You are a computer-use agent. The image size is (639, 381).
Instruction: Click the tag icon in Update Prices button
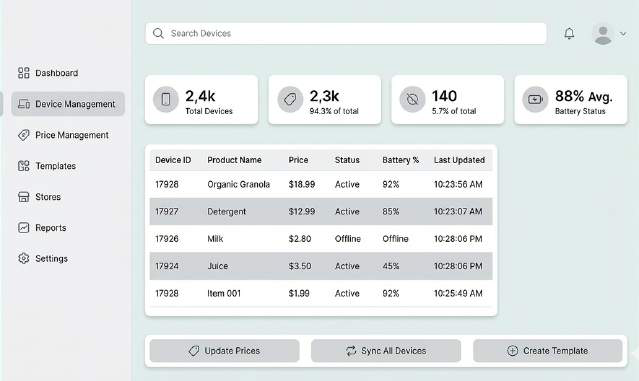click(x=194, y=351)
